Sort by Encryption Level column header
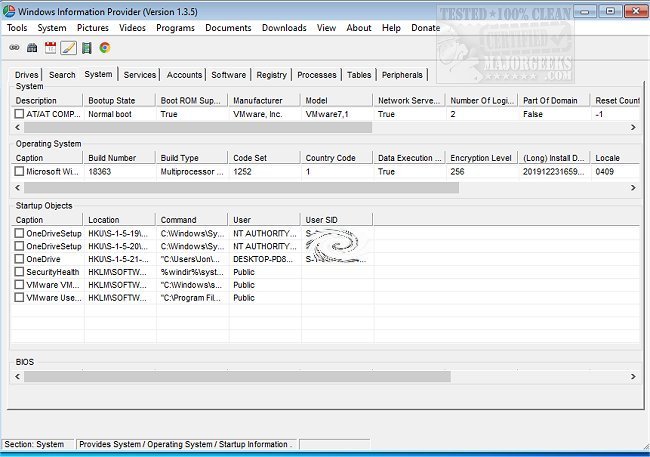The width and height of the screenshot is (650, 457). click(481, 158)
